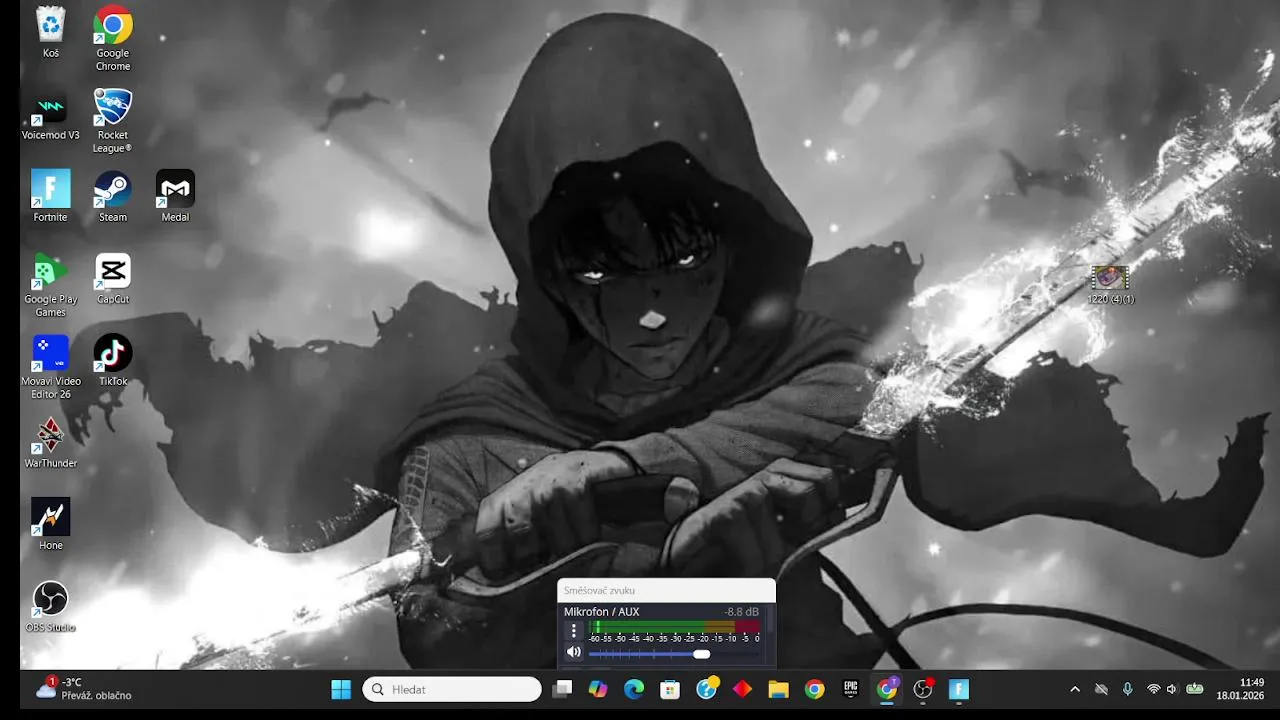
Task: Click the Mikrofon / AUX volume slider handle
Action: (x=702, y=654)
